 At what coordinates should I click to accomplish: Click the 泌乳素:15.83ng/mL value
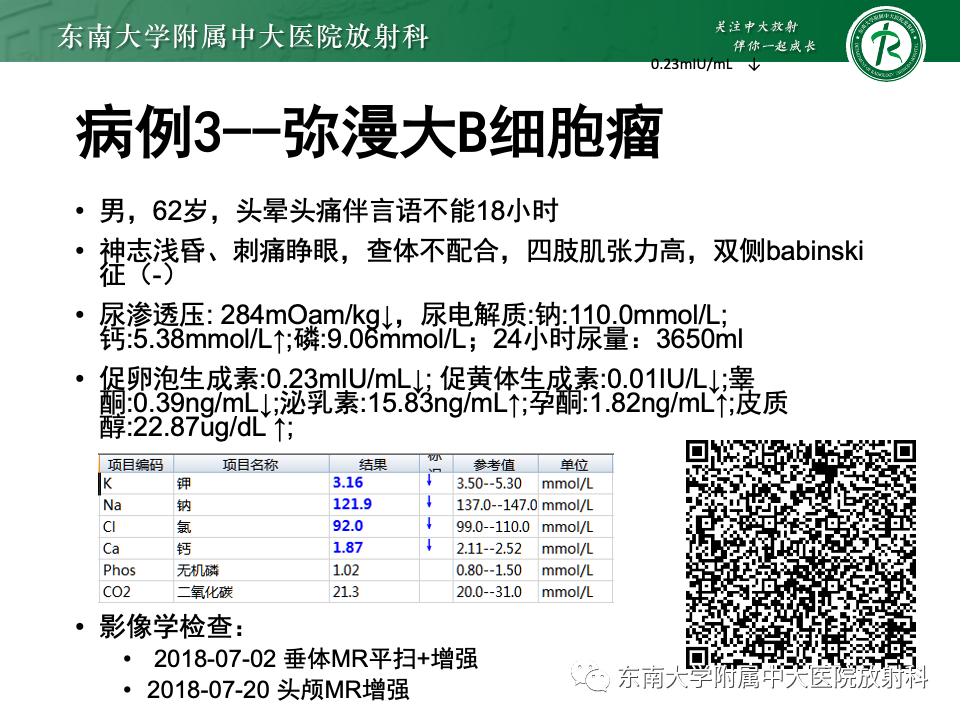coord(399,403)
